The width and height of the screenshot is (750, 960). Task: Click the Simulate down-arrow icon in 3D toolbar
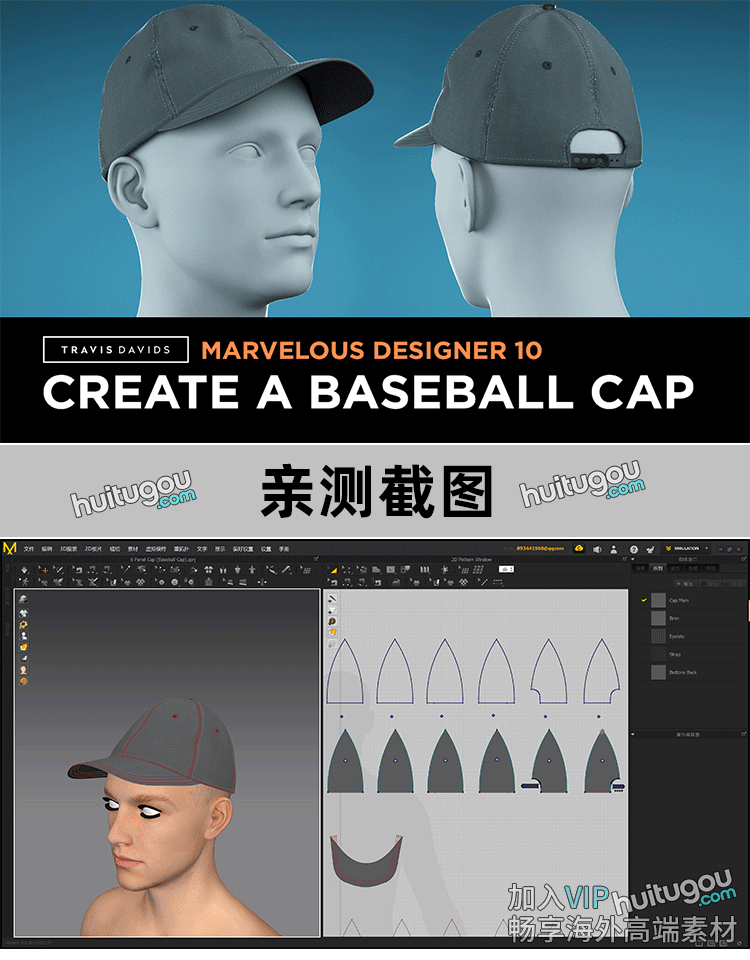[24, 569]
